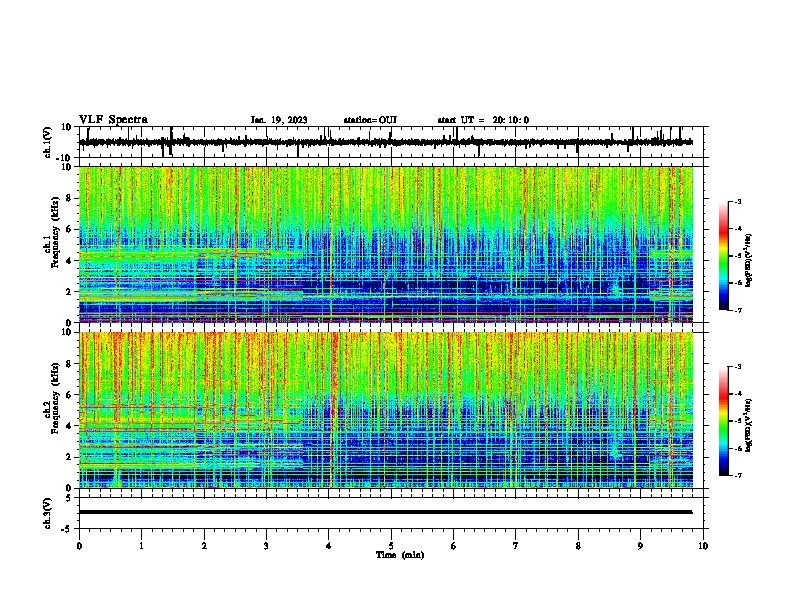Click the ch.1 color bar log(PSD) unit label
Screen dimensions: 792x612
click(749, 260)
